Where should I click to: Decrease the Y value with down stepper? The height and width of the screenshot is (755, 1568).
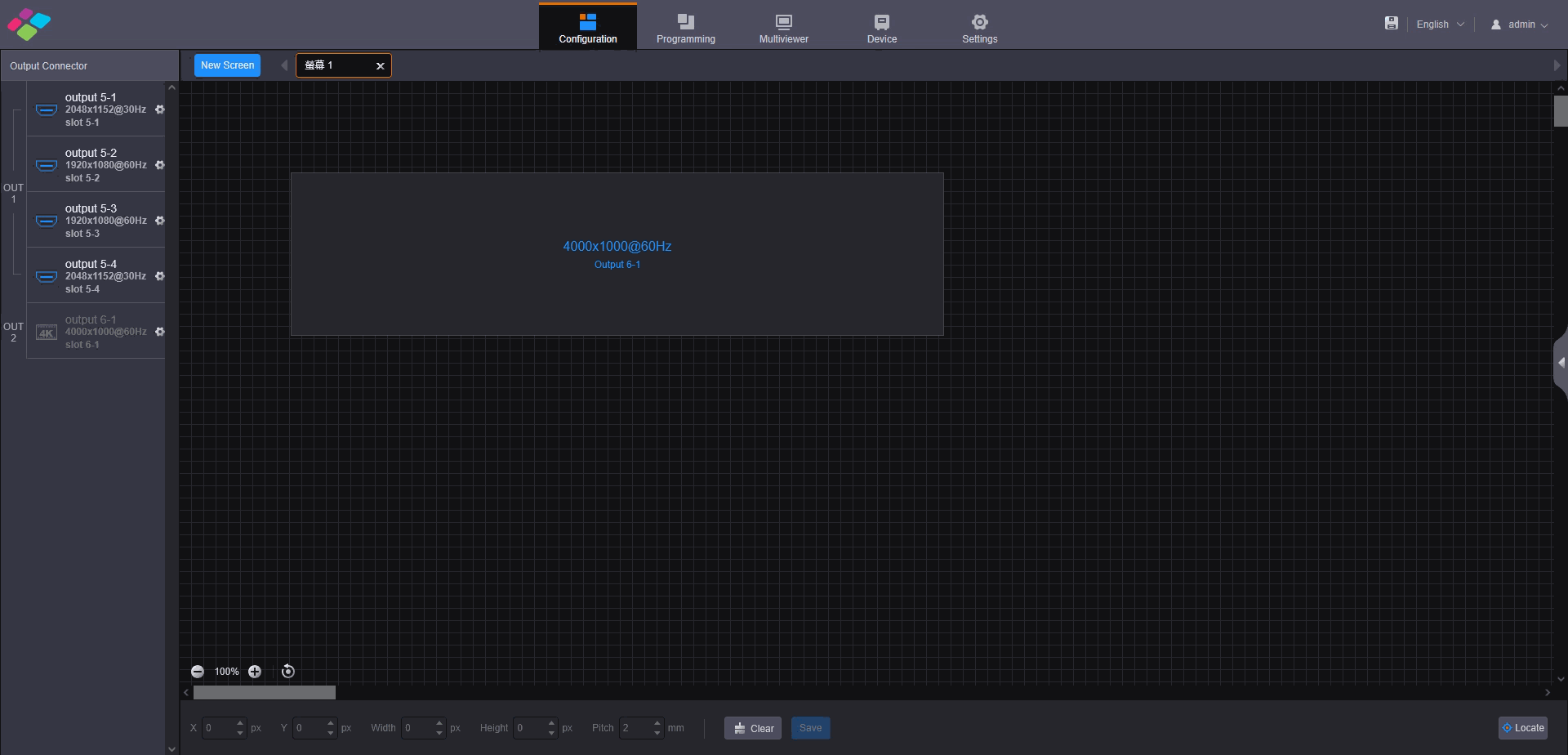(x=331, y=733)
